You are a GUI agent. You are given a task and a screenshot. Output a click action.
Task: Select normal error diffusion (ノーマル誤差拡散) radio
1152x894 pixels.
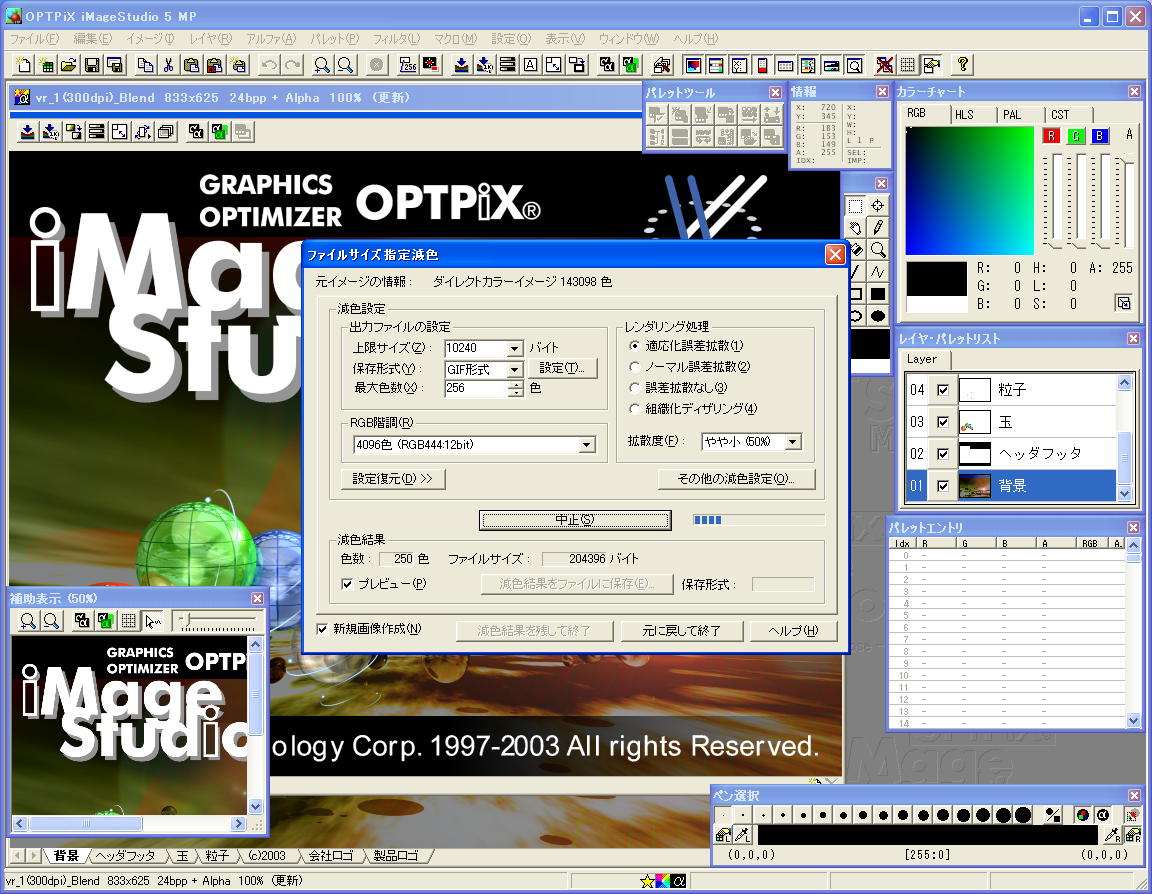[x=635, y=367]
